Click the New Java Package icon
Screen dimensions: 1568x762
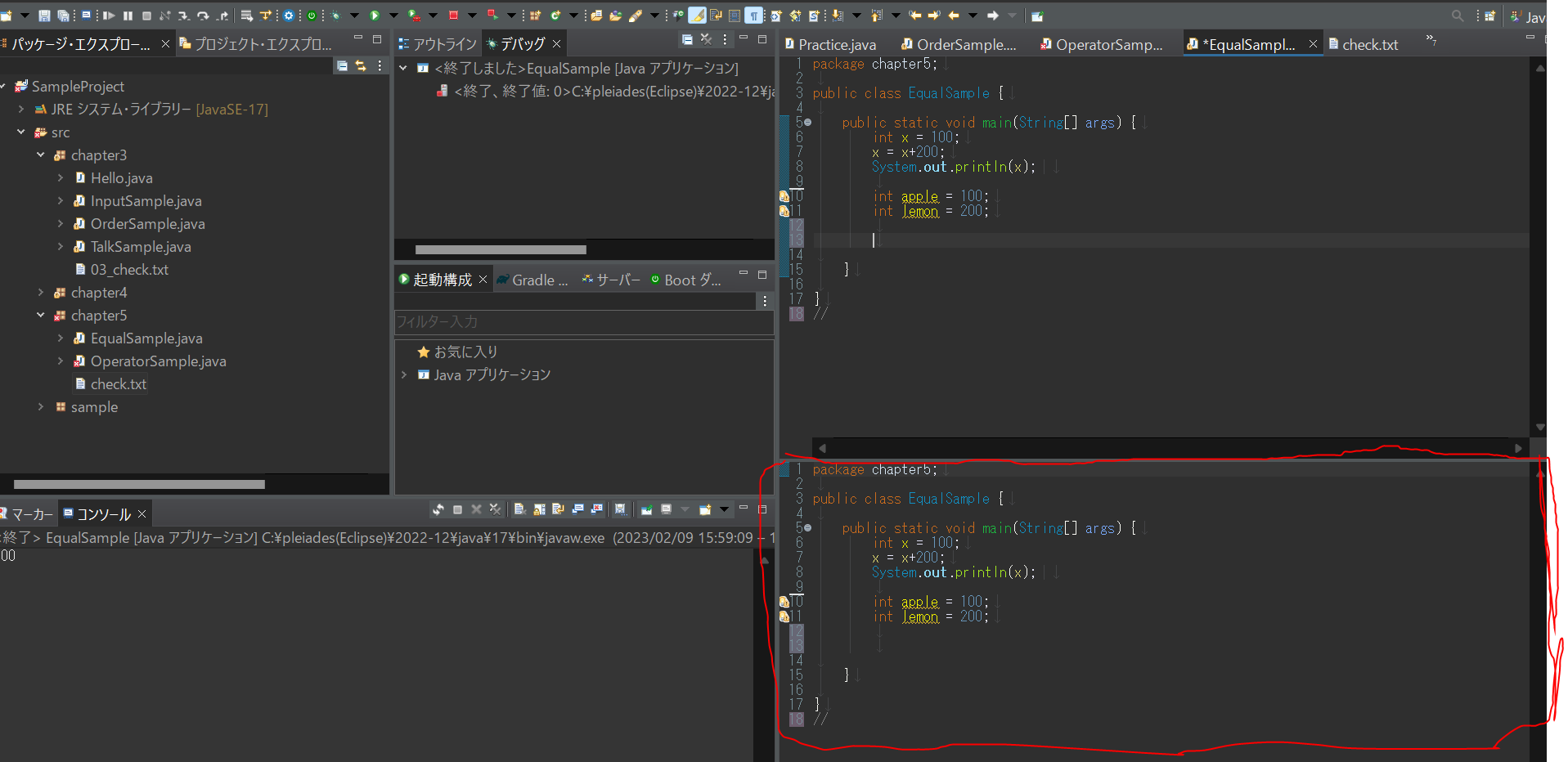(534, 16)
